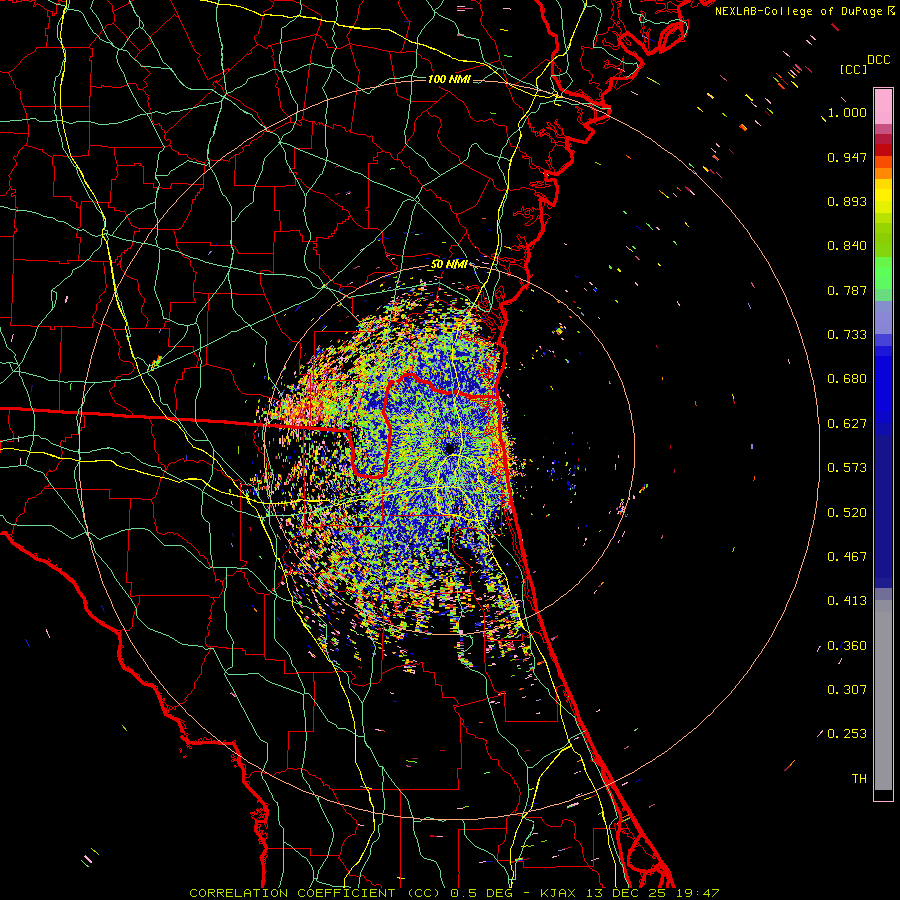Click the 0.413 value on color scale
The image size is (900, 900).
[847, 601]
